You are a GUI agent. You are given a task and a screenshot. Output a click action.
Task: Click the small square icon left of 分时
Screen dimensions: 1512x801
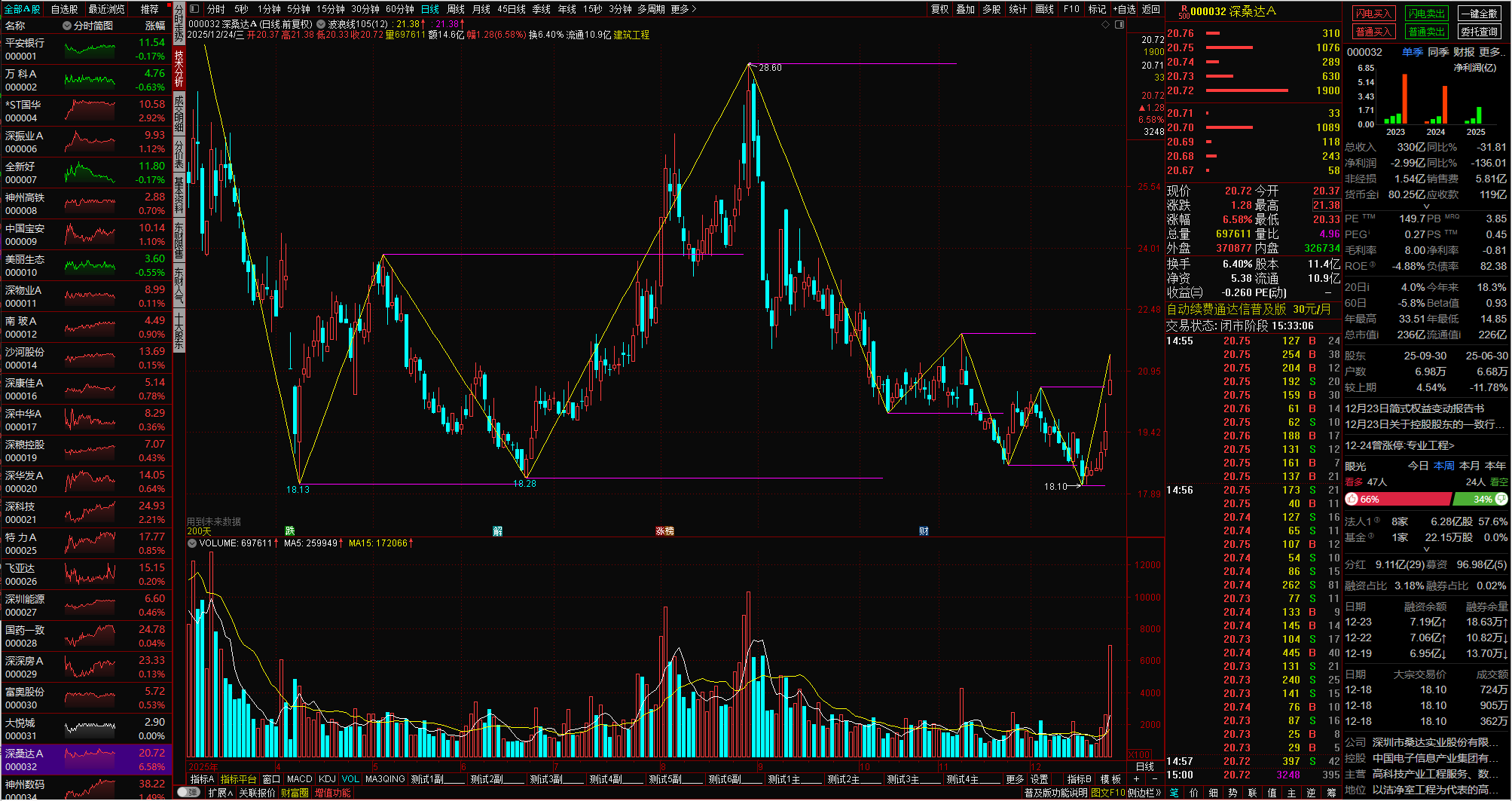point(194,9)
